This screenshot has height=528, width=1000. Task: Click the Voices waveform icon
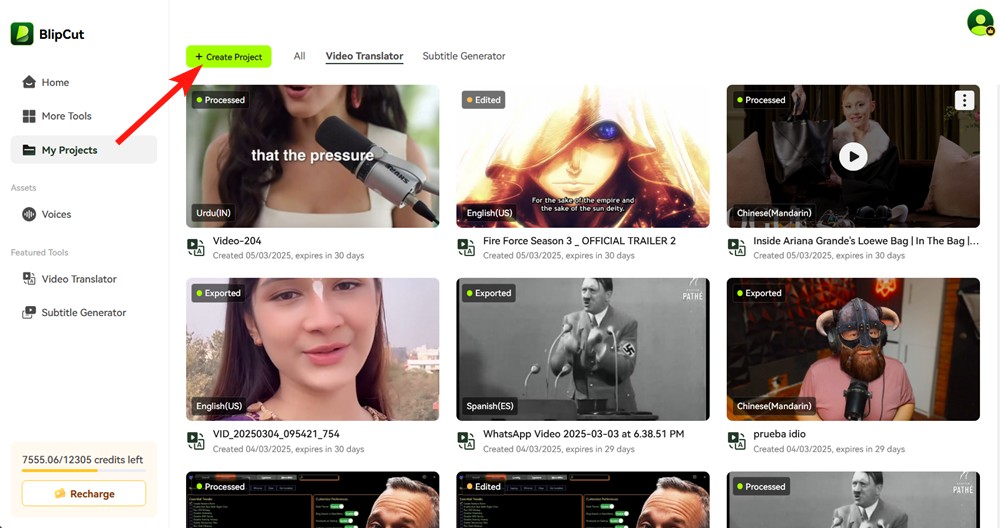(x=29, y=214)
